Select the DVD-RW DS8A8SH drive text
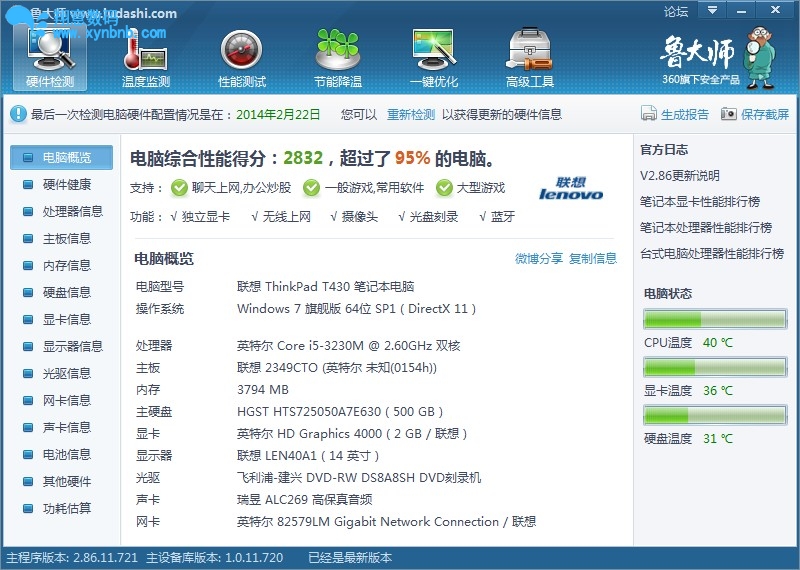The width and height of the screenshot is (800, 570). point(360,478)
